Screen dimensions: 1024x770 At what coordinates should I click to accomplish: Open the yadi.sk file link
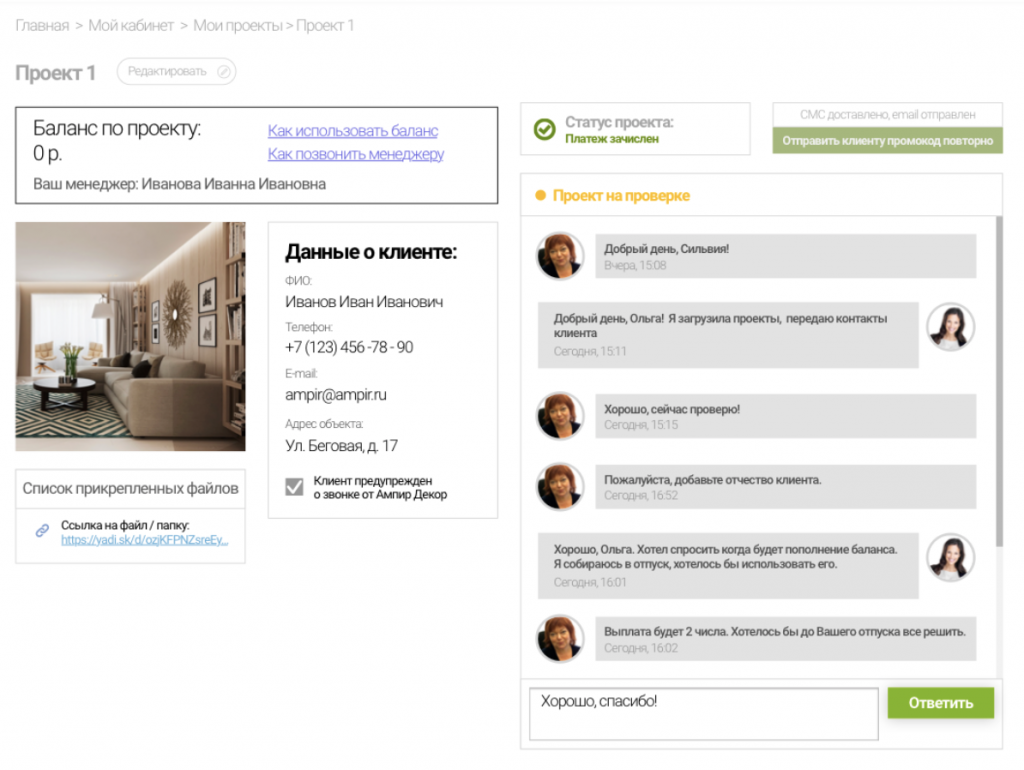[144, 540]
